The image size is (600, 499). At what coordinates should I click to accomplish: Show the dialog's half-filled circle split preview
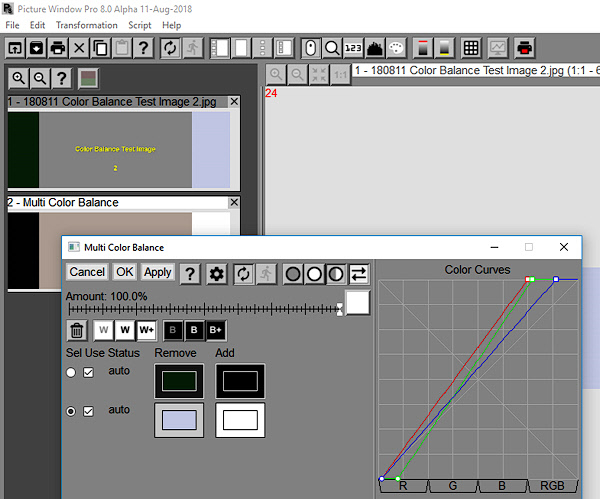click(x=336, y=274)
